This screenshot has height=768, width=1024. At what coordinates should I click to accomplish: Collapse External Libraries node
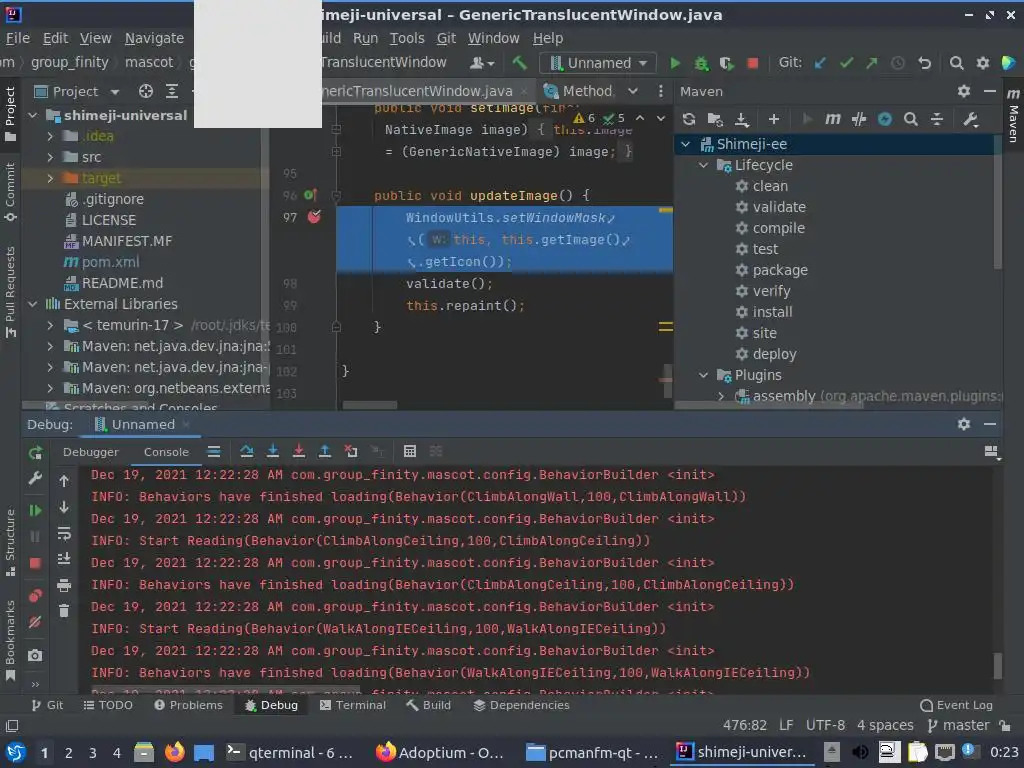(x=33, y=304)
